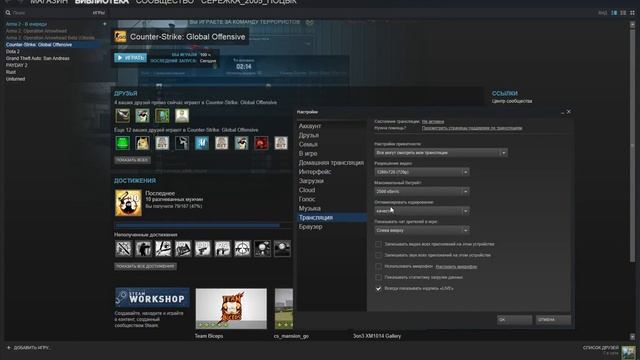Select Grand Theft Auto: San Andreas in list
640x360 pixels.
click(38, 58)
